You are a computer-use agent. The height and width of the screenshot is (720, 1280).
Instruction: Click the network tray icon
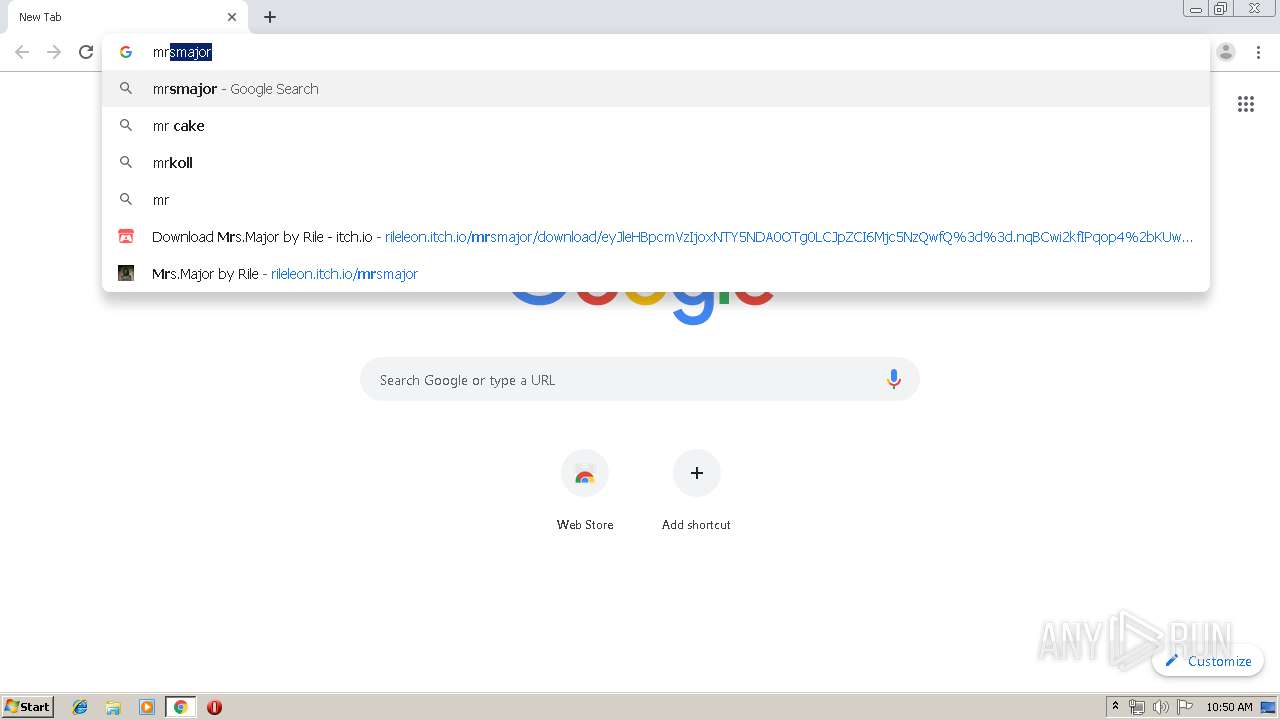point(1136,707)
